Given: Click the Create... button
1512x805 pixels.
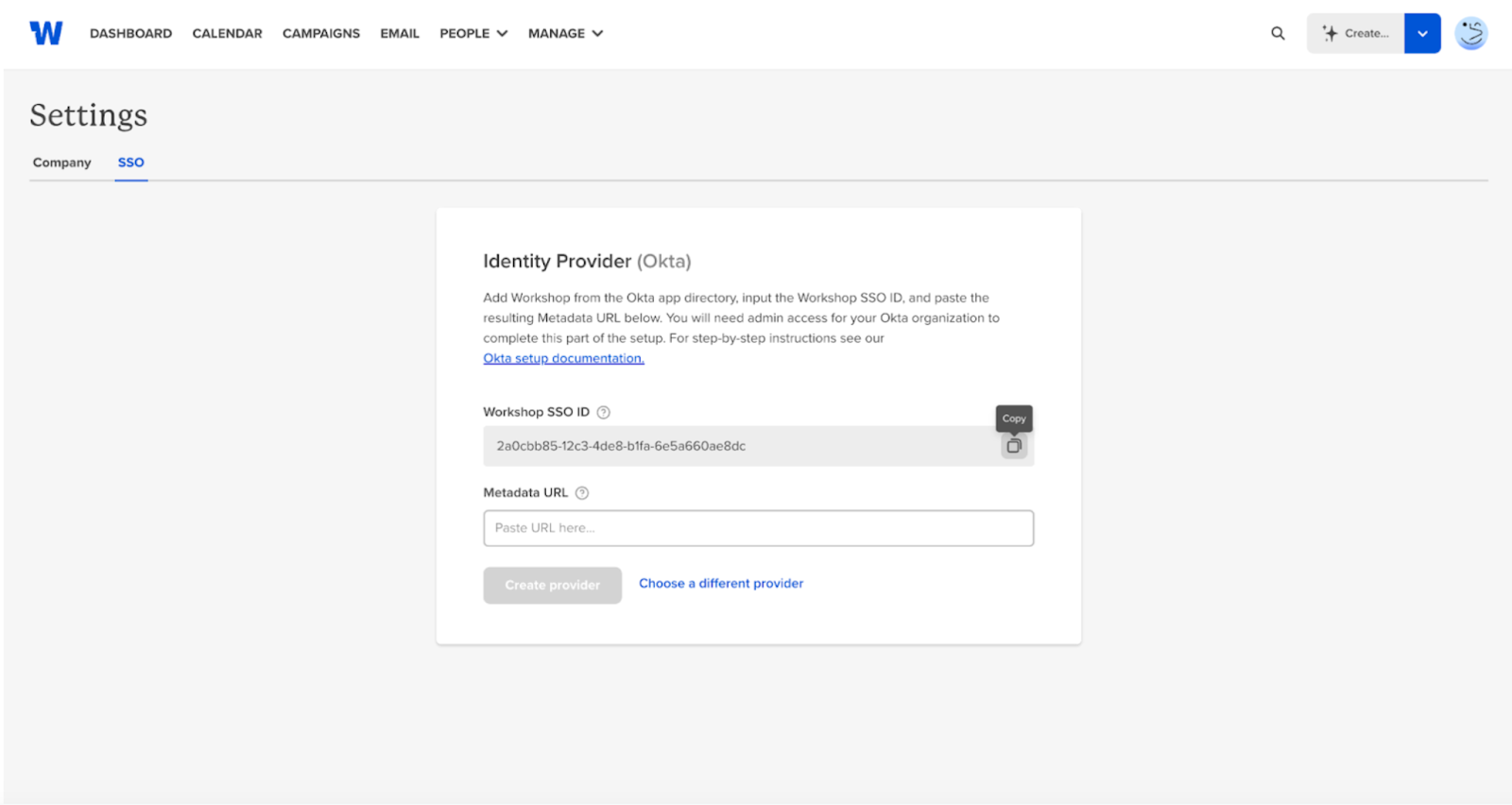Looking at the screenshot, I should [1355, 33].
